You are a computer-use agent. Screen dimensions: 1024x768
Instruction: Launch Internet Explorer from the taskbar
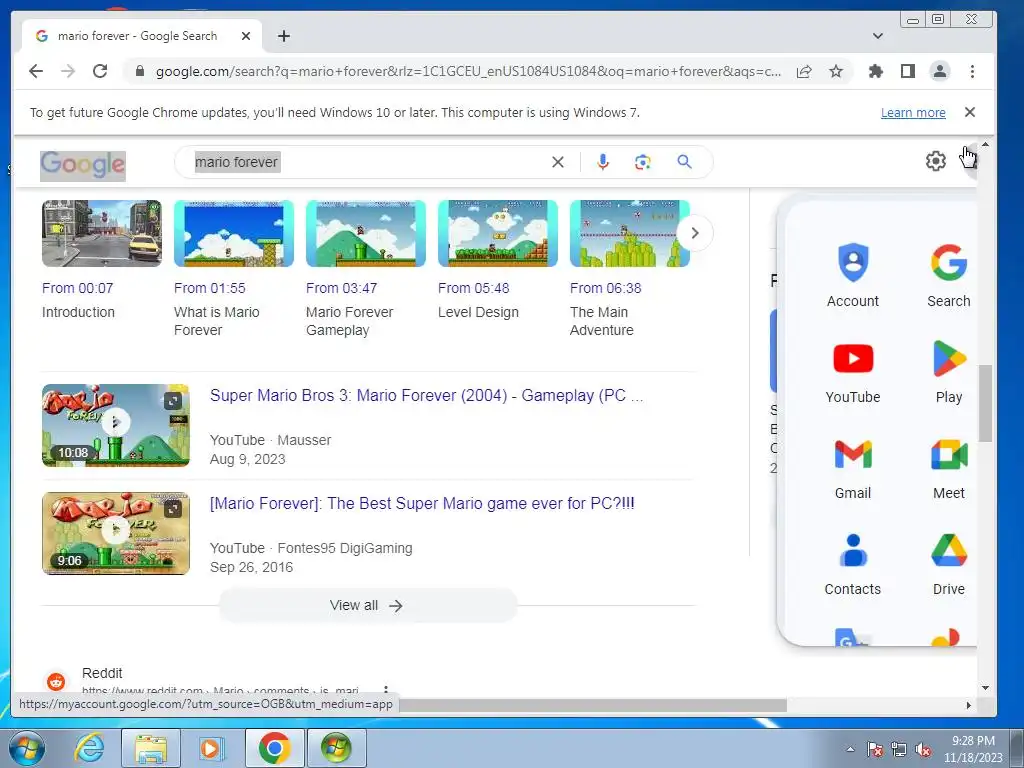[x=89, y=748]
